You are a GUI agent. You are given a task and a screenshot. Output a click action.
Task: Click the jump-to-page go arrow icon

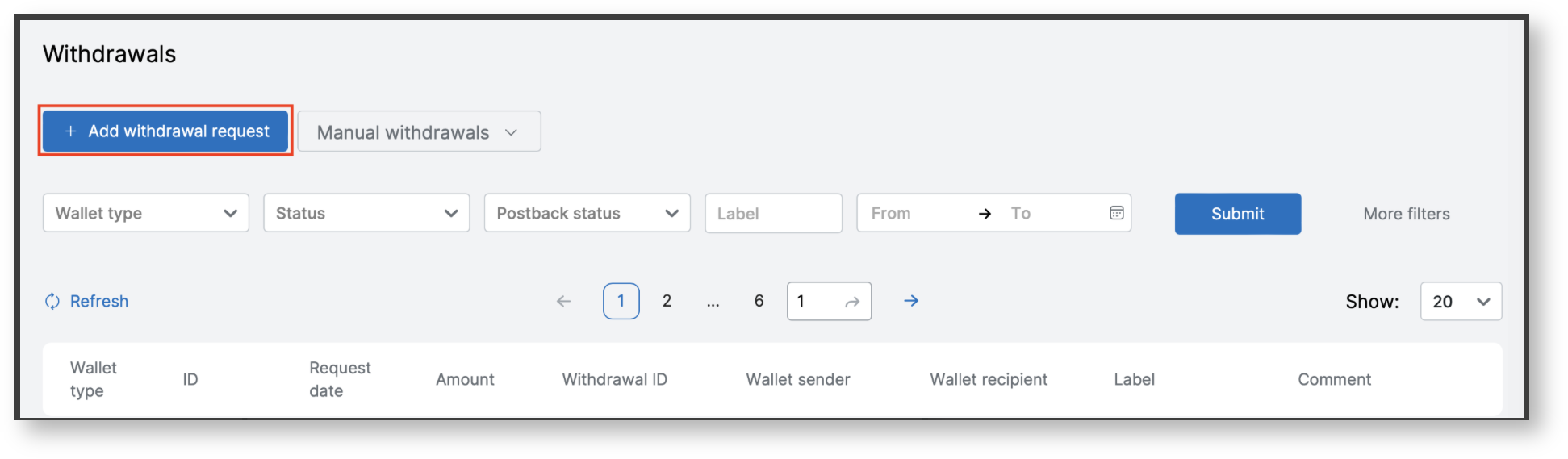851,302
